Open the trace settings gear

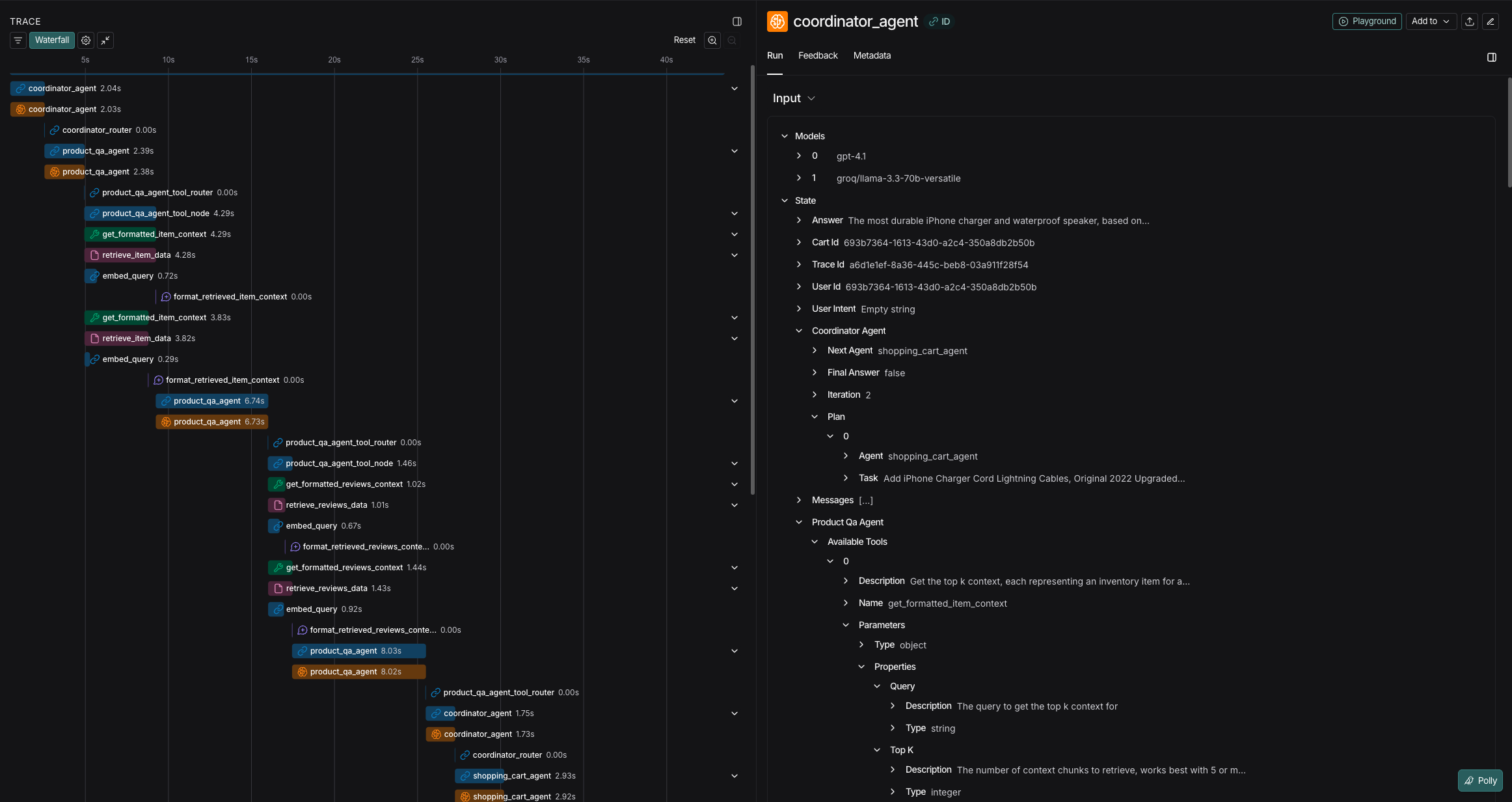(85, 40)
